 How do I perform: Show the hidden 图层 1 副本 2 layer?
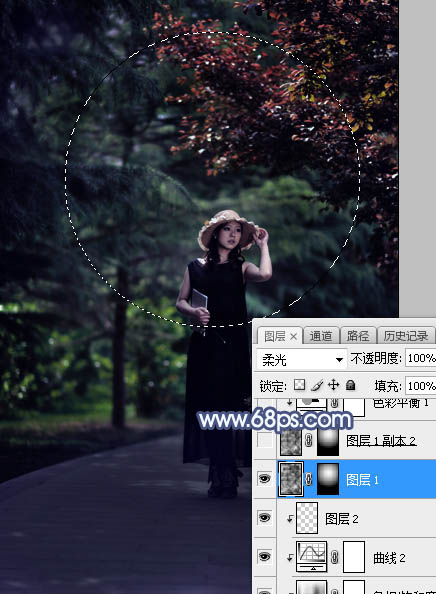pyautogui.click(x=264, y=441)
